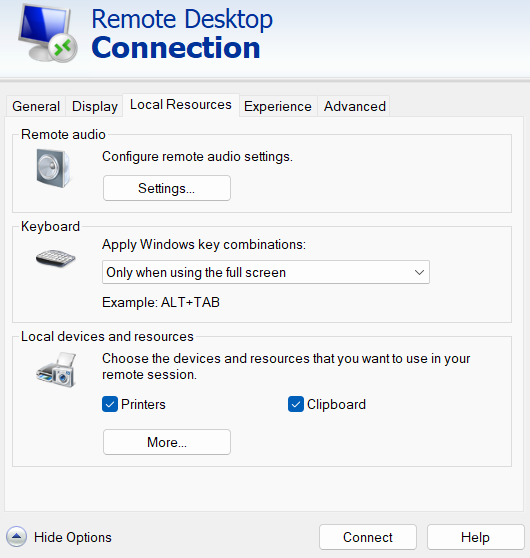Open Help for Remote Desktop Connection
This screenshot has height=558, width=530.
(476, 537)
